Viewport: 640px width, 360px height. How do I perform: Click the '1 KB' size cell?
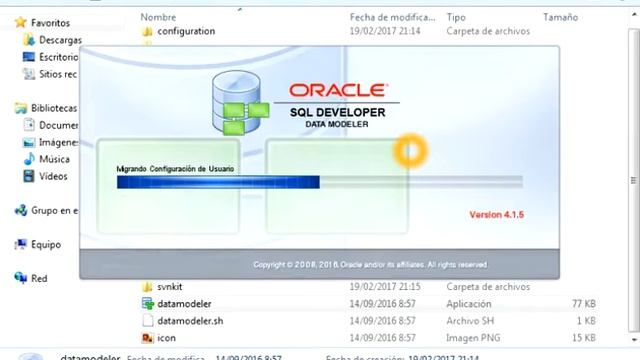coord(586,321)
